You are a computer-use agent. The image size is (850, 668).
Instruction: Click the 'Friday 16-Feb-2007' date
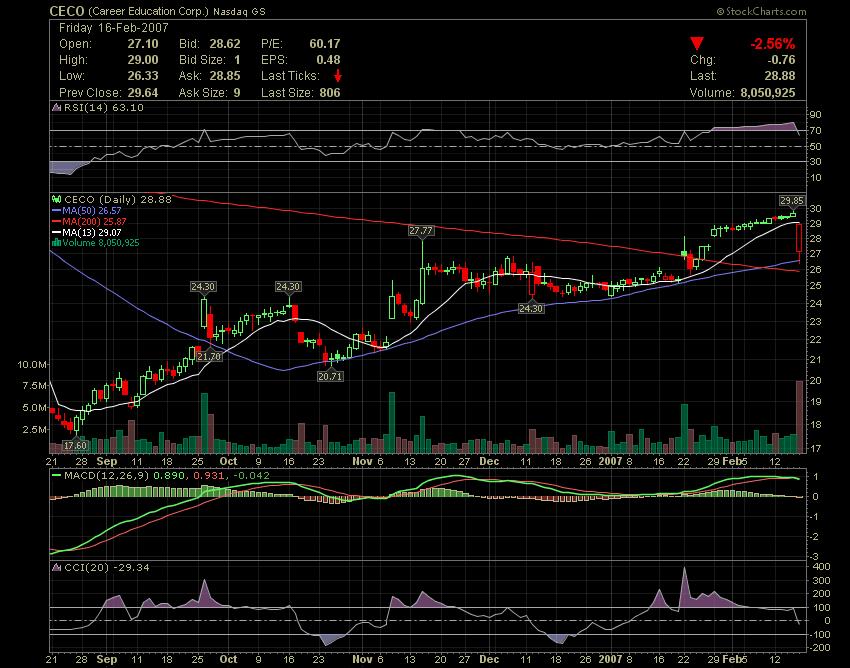(x=114, y=28)
